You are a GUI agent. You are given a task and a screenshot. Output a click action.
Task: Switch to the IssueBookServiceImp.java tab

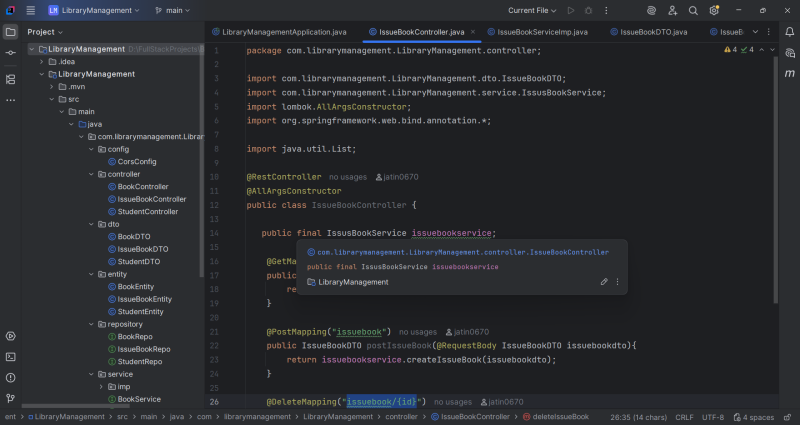[536, 32]
